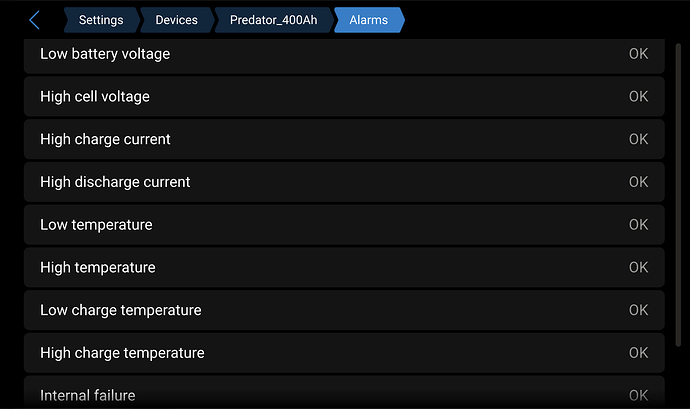Select the Internal failure label
The image size is (690, 409).
click(88, 395)
